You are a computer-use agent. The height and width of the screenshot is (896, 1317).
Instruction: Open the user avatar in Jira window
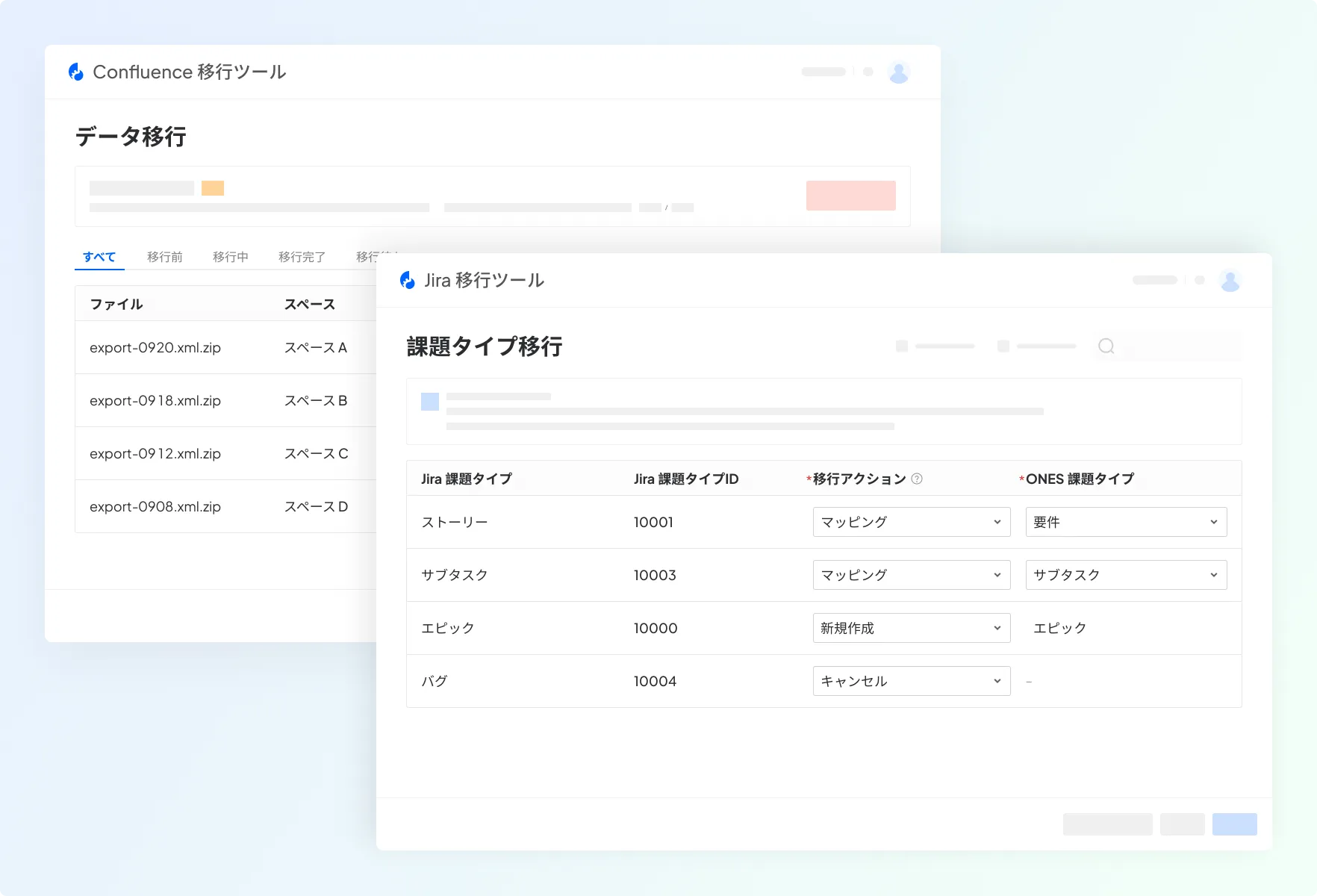pyautogui.click(x=1230, y=281)
